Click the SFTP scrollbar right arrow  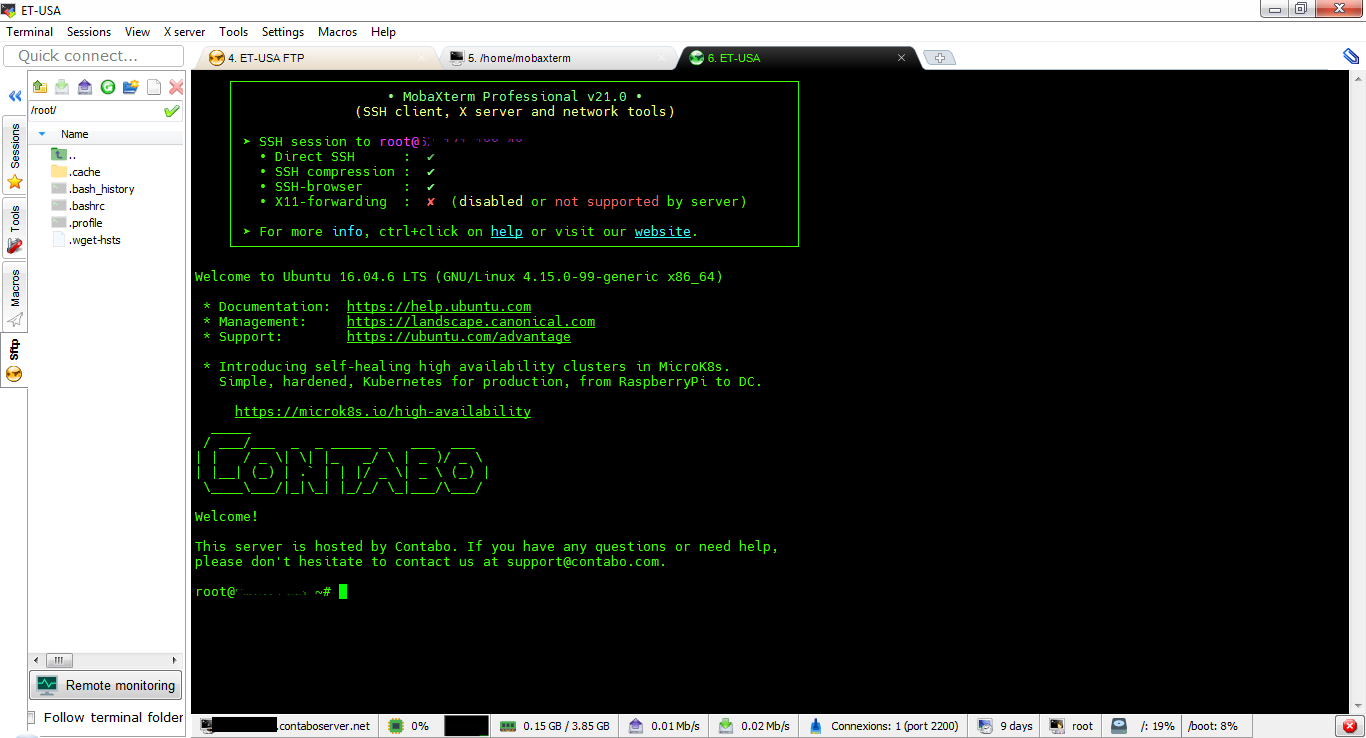pos(175,660)
